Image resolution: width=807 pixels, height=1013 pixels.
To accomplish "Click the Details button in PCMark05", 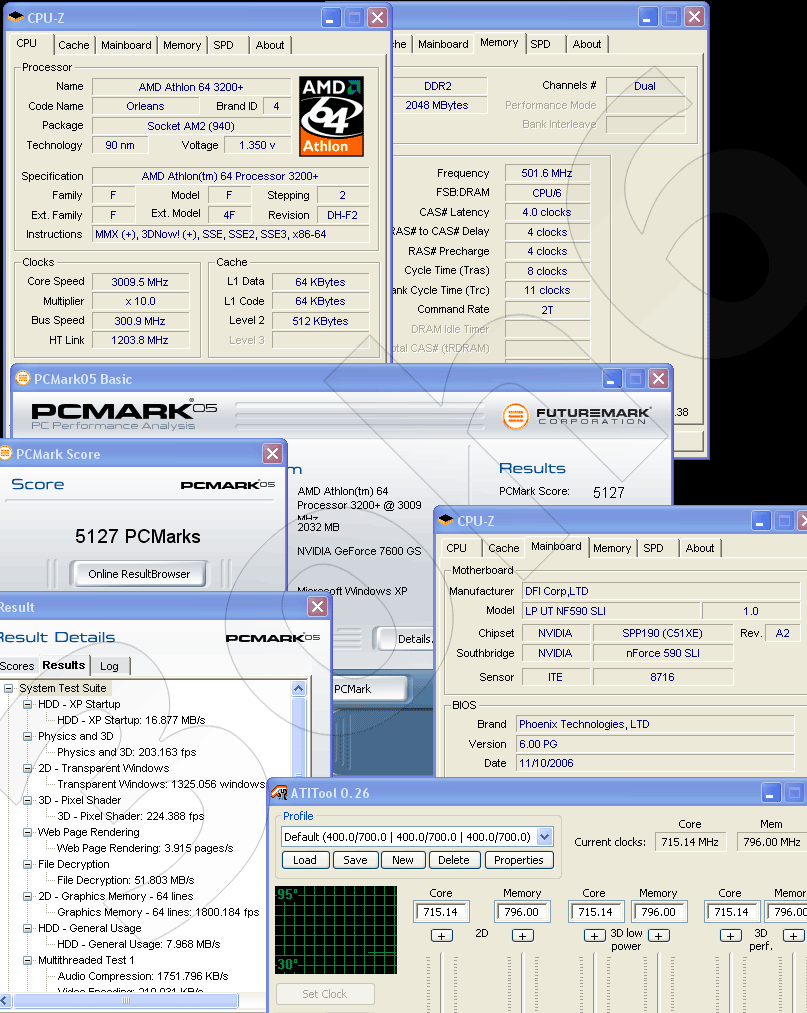I will tap(404, 639).
